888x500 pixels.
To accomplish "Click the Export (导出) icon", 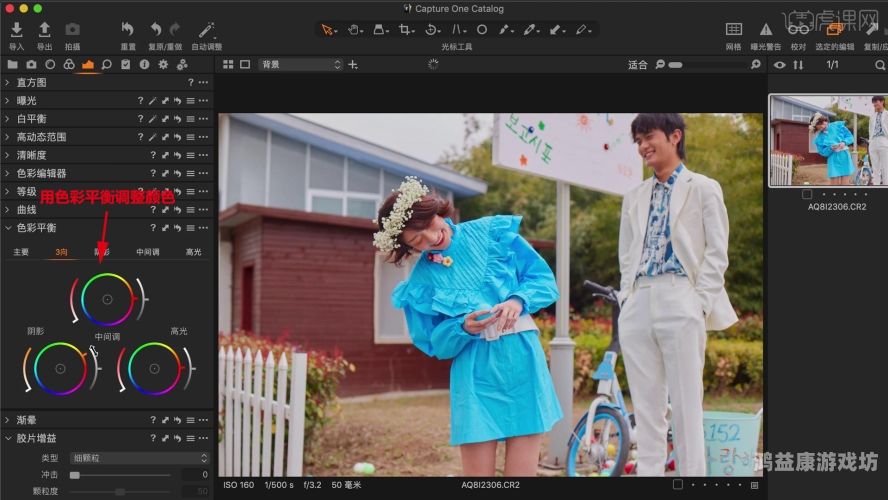I will coord(44,30).
